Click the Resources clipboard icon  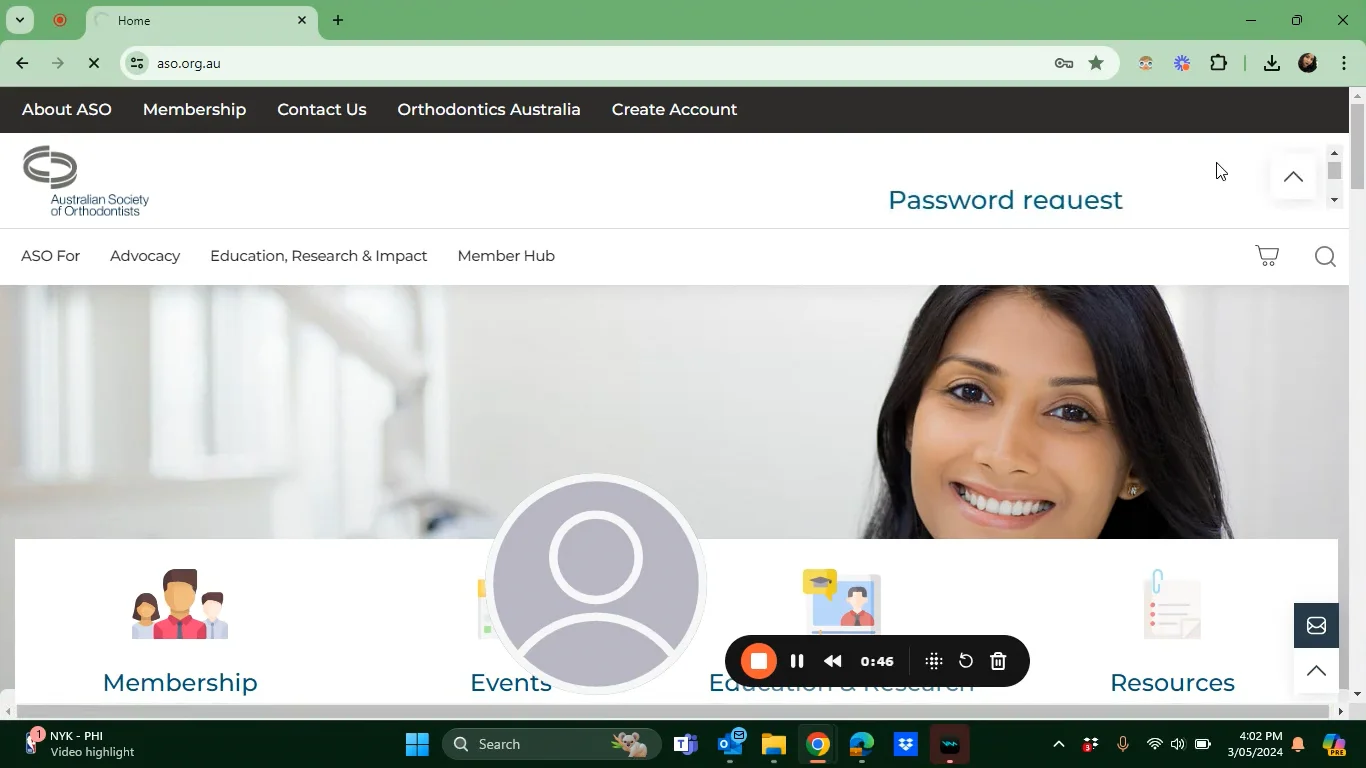pyautogui.click(x=1172, y=604)
